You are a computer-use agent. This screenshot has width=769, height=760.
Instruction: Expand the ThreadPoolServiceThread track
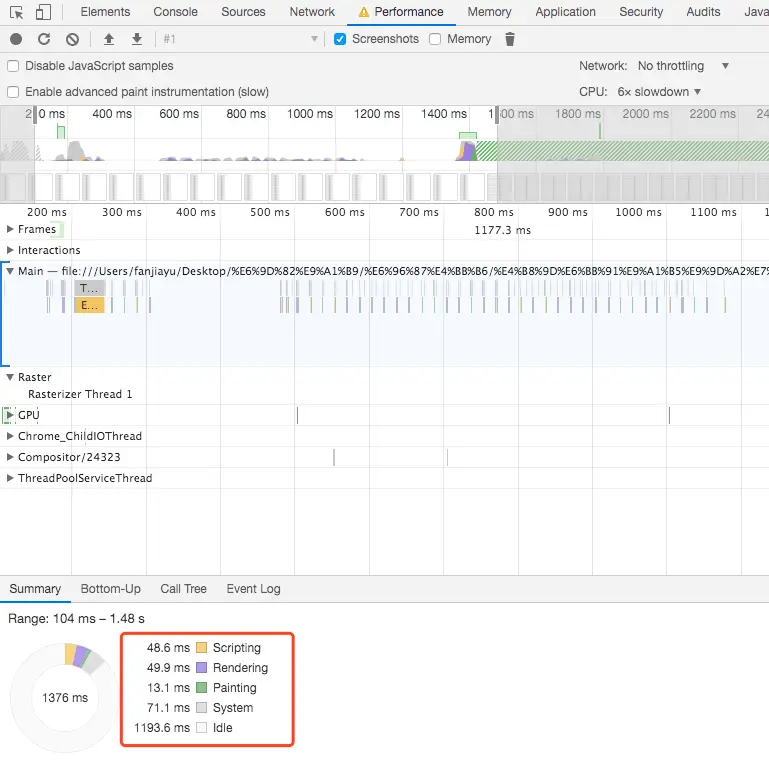pos(10,478)
